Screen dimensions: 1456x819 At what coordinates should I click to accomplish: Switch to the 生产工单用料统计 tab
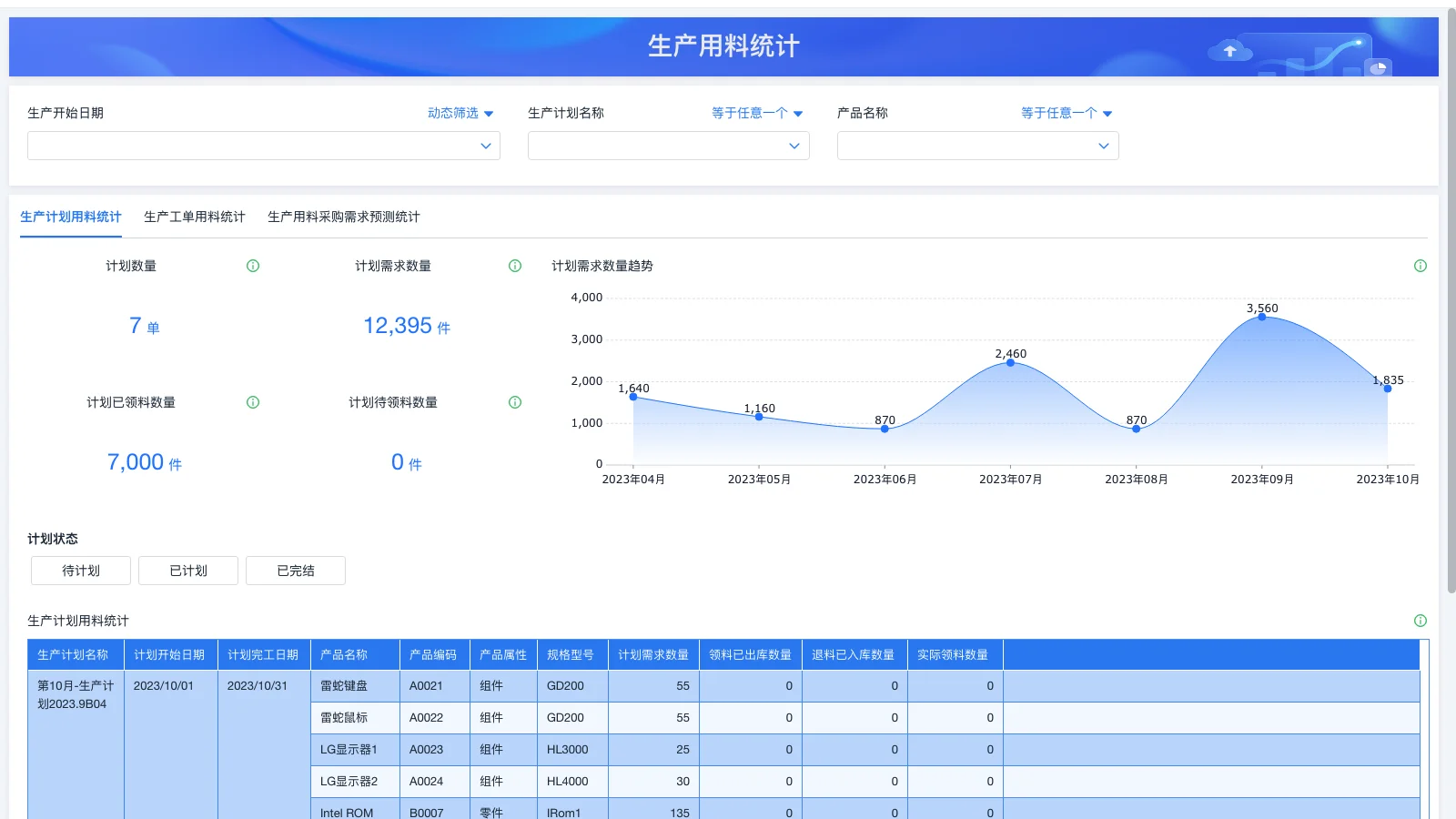pos(195,217)
